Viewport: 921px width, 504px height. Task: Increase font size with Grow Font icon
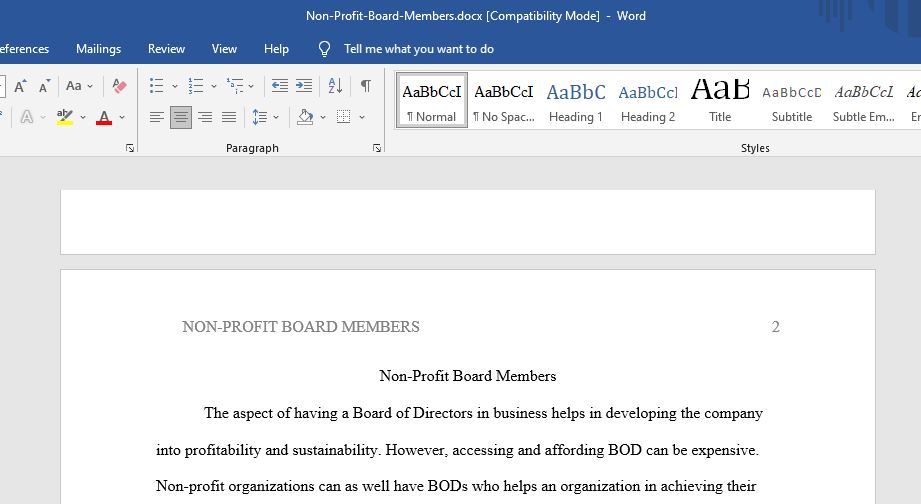[x=21, y=86]
